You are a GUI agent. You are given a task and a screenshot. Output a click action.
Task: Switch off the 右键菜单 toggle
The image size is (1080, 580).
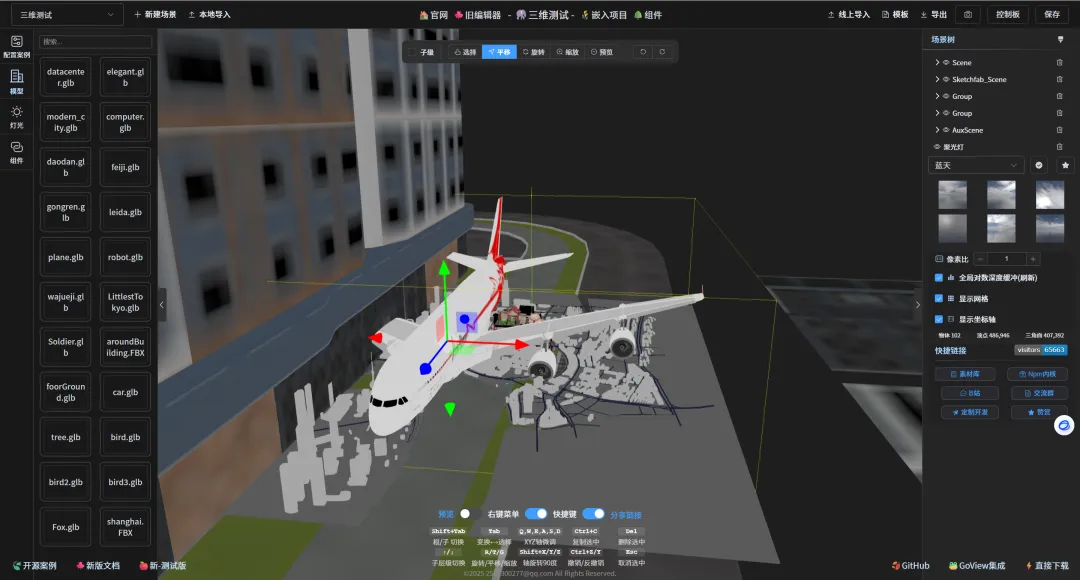536,514
